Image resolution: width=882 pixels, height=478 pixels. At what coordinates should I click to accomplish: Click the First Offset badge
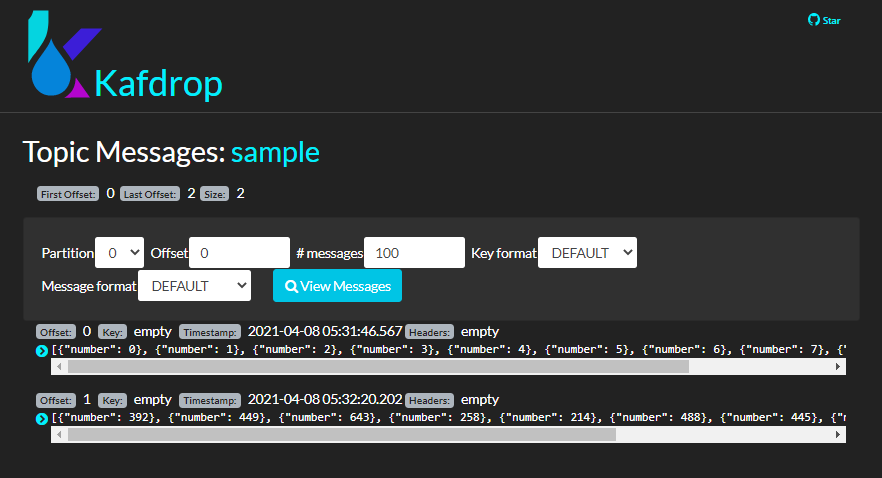point(68,194)
